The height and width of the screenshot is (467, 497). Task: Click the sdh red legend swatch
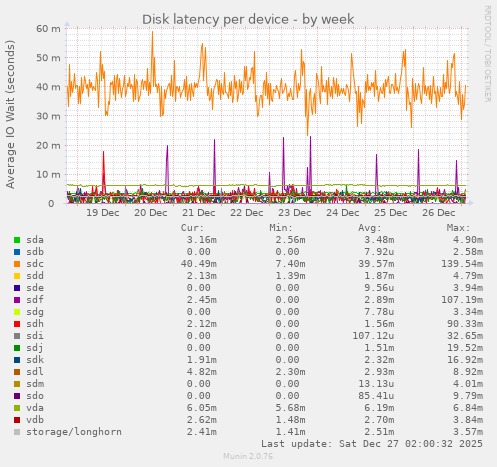pos(17,324)
